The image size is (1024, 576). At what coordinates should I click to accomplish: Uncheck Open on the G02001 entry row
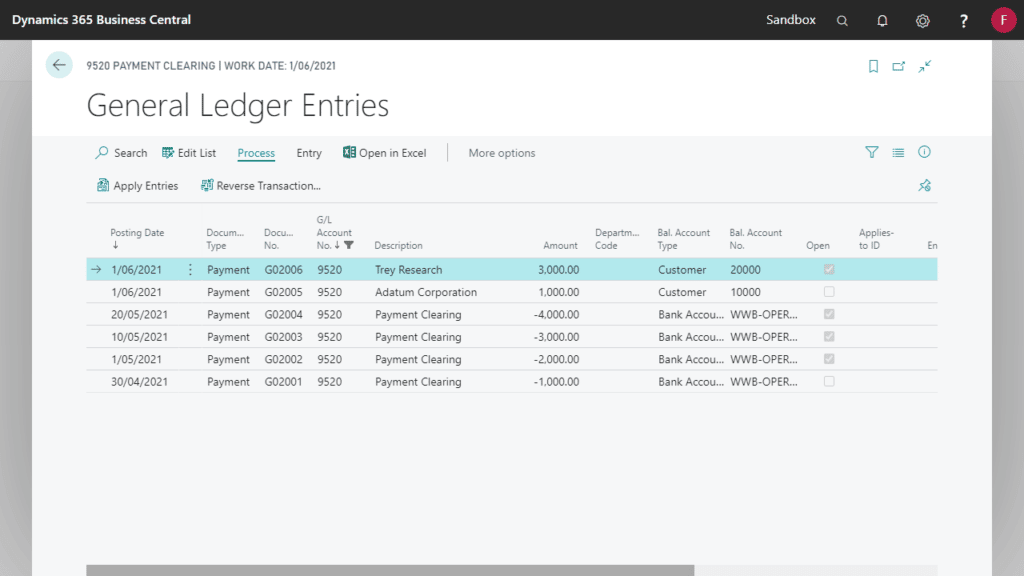pyautogui.click(x=828, y=381)
